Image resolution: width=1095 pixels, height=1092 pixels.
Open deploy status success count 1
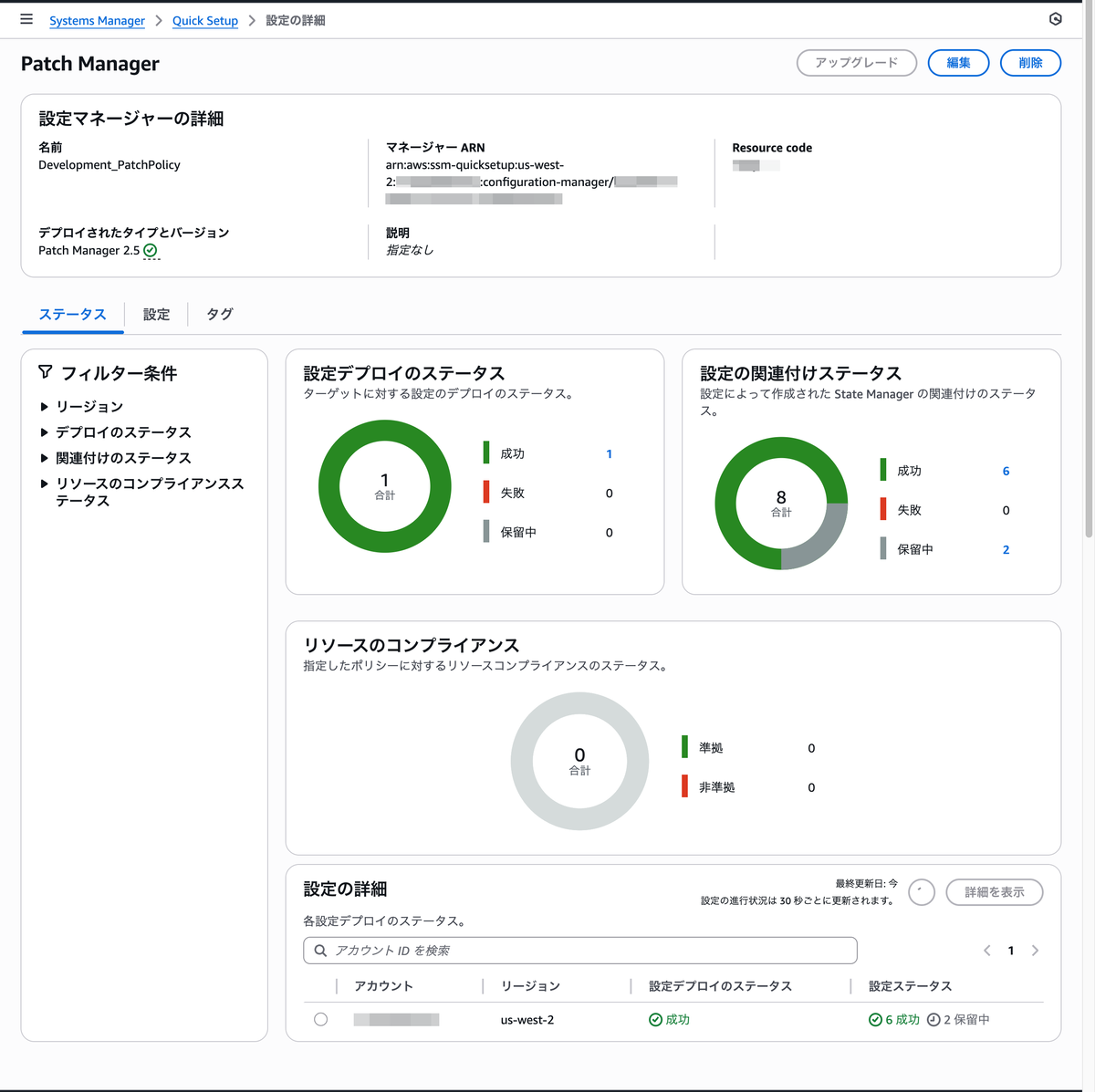[610, 454]
